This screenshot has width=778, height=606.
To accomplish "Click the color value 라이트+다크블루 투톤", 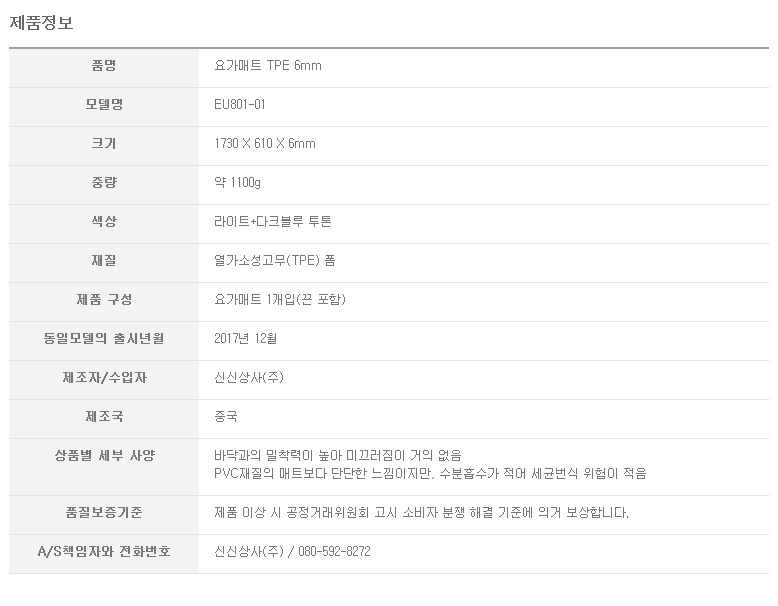I will tap(273, 222).
